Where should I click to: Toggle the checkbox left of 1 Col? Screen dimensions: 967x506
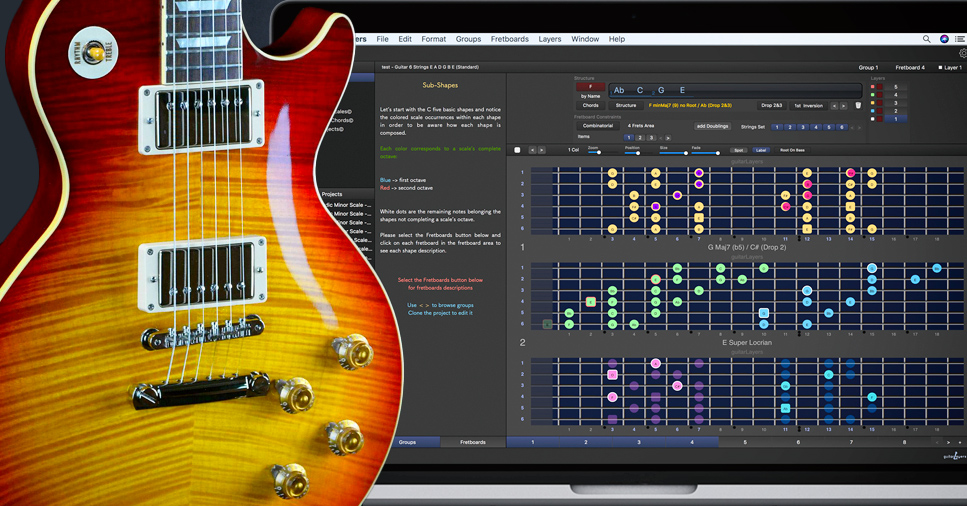[517, 150]
